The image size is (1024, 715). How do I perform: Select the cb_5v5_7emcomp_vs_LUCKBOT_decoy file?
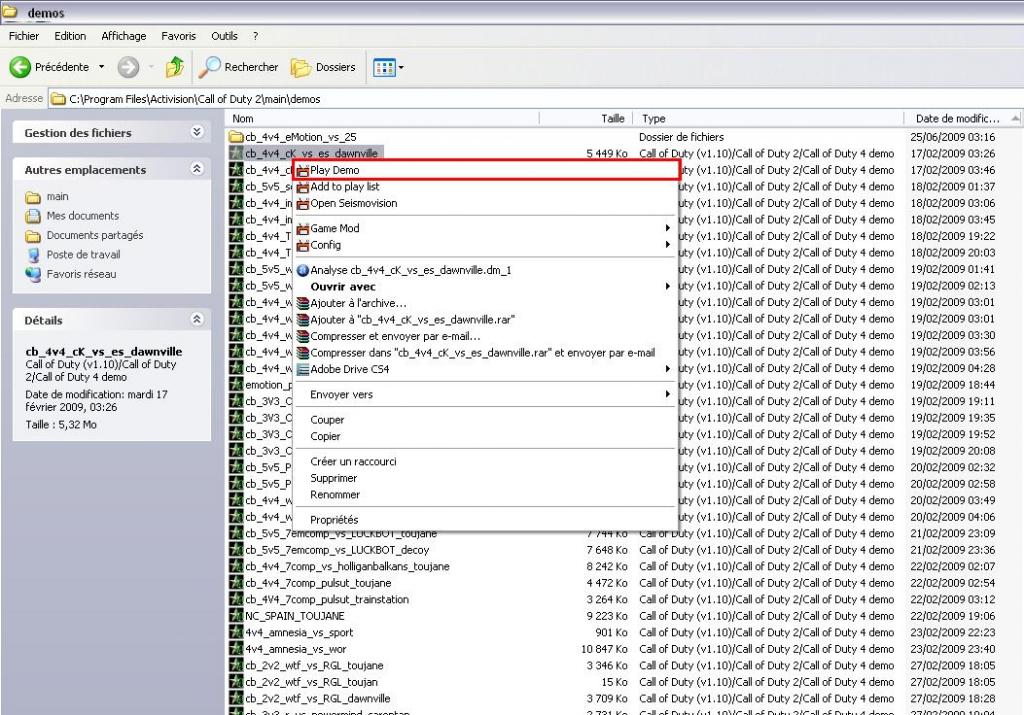337,550
